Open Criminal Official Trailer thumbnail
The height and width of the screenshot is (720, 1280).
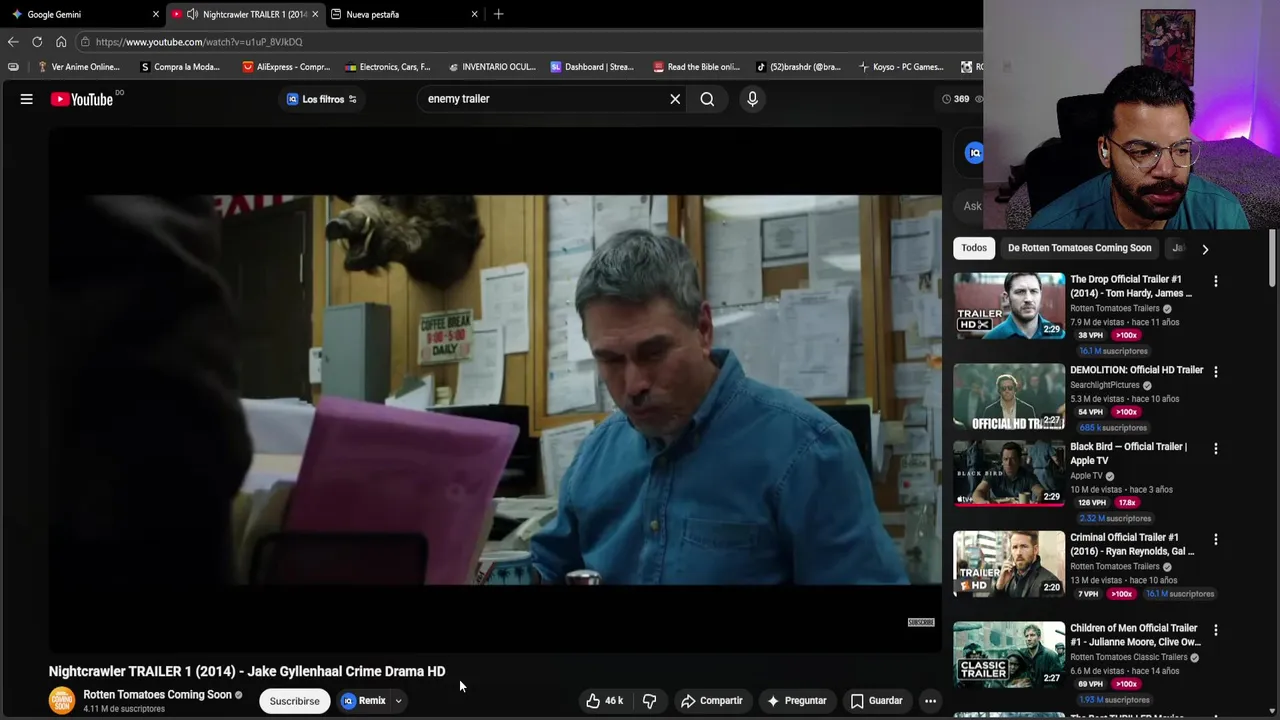[x=1009, y=564]
